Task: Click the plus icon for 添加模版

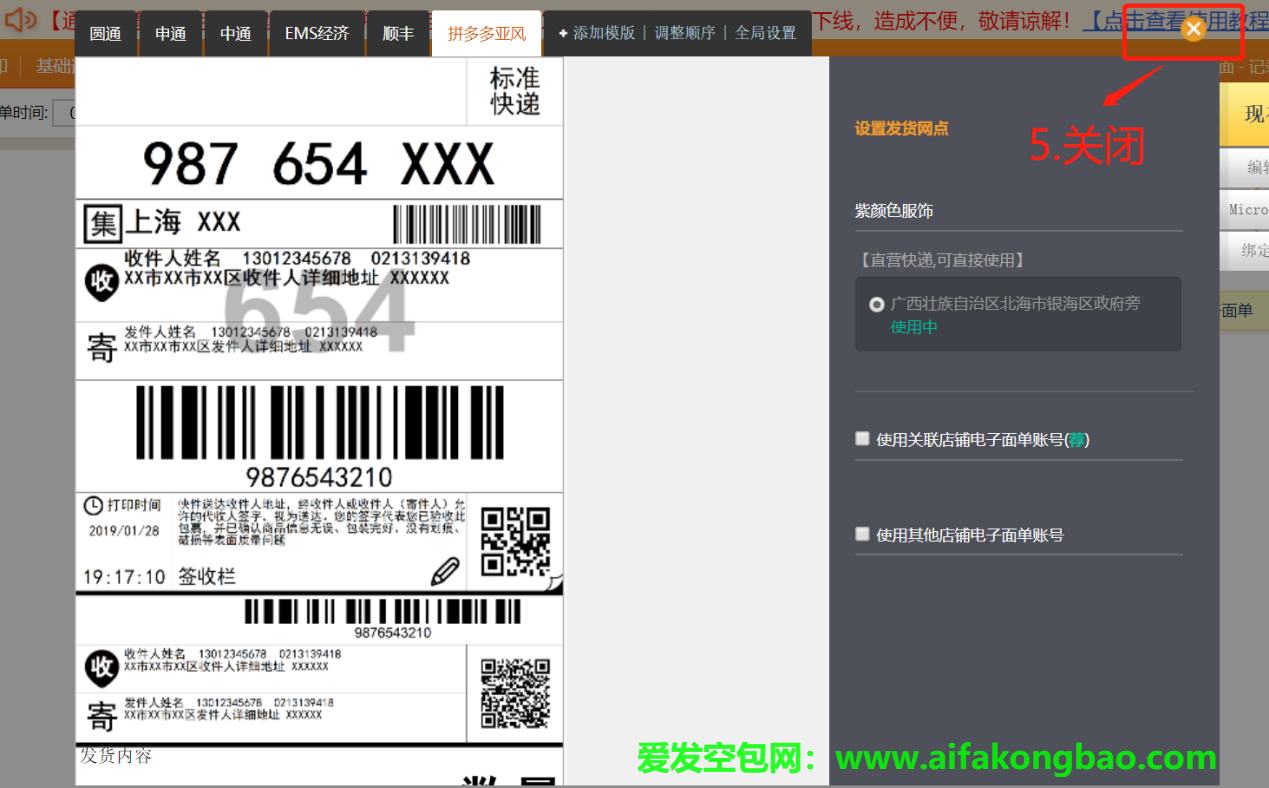Action: (x=563, y=33)
